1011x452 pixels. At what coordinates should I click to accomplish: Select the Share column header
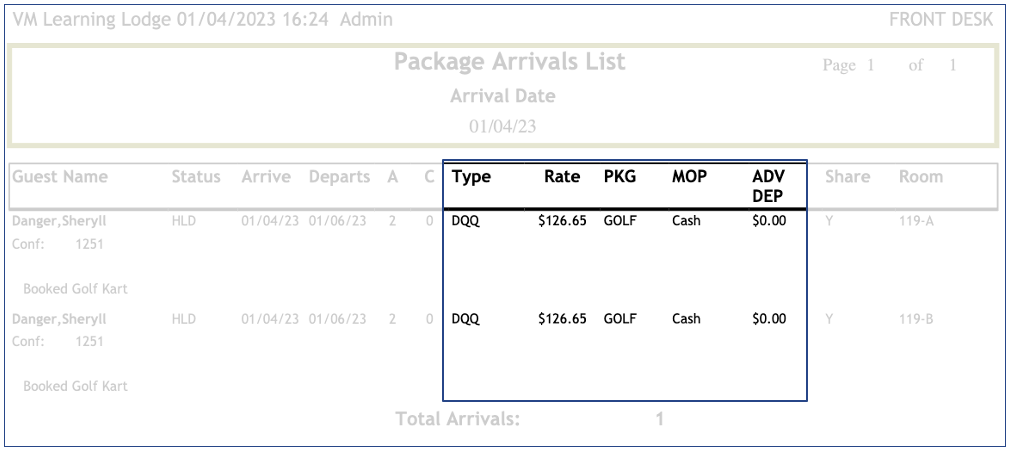tap(847, 177)
